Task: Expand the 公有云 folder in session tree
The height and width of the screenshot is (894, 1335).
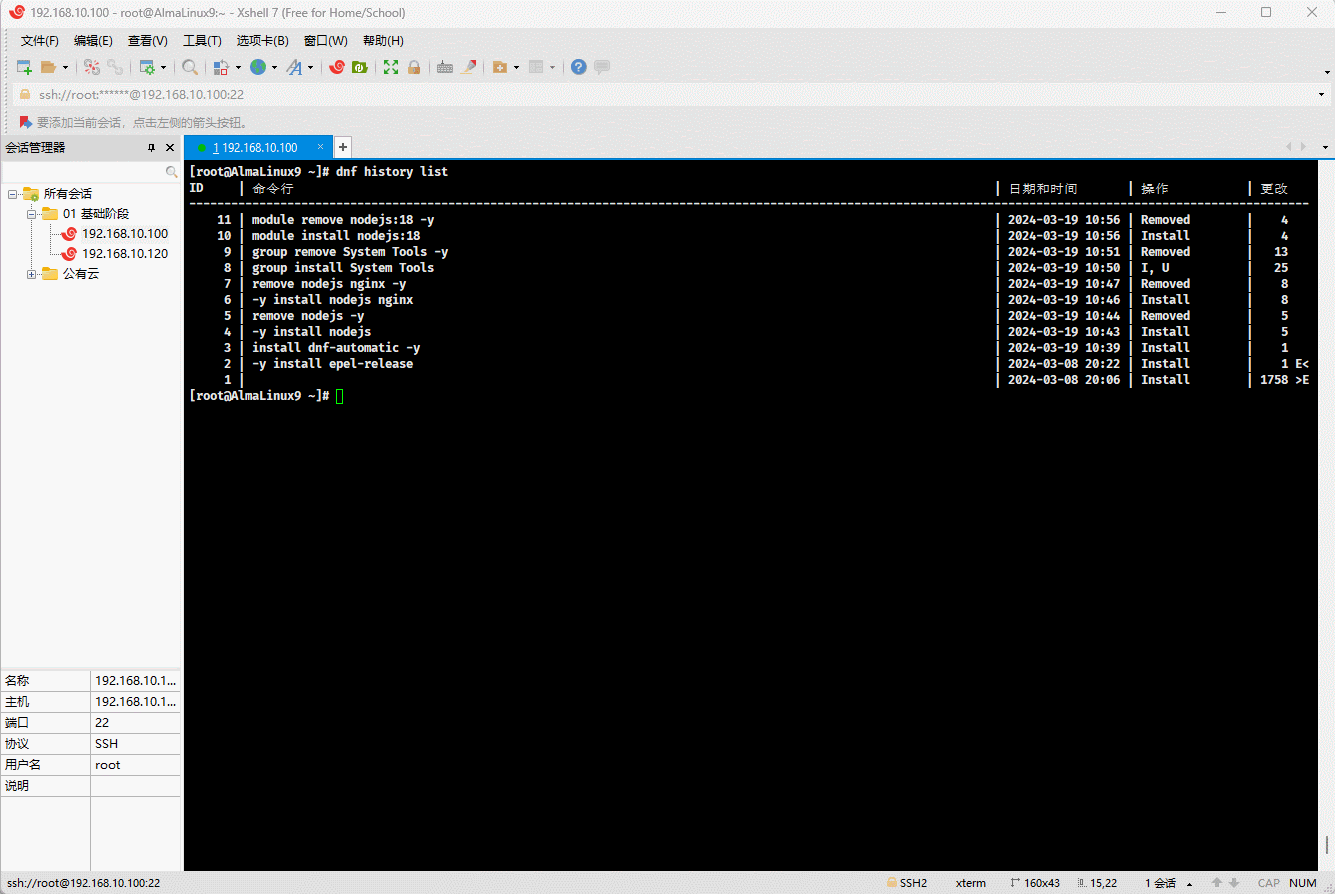Action: 32,274
